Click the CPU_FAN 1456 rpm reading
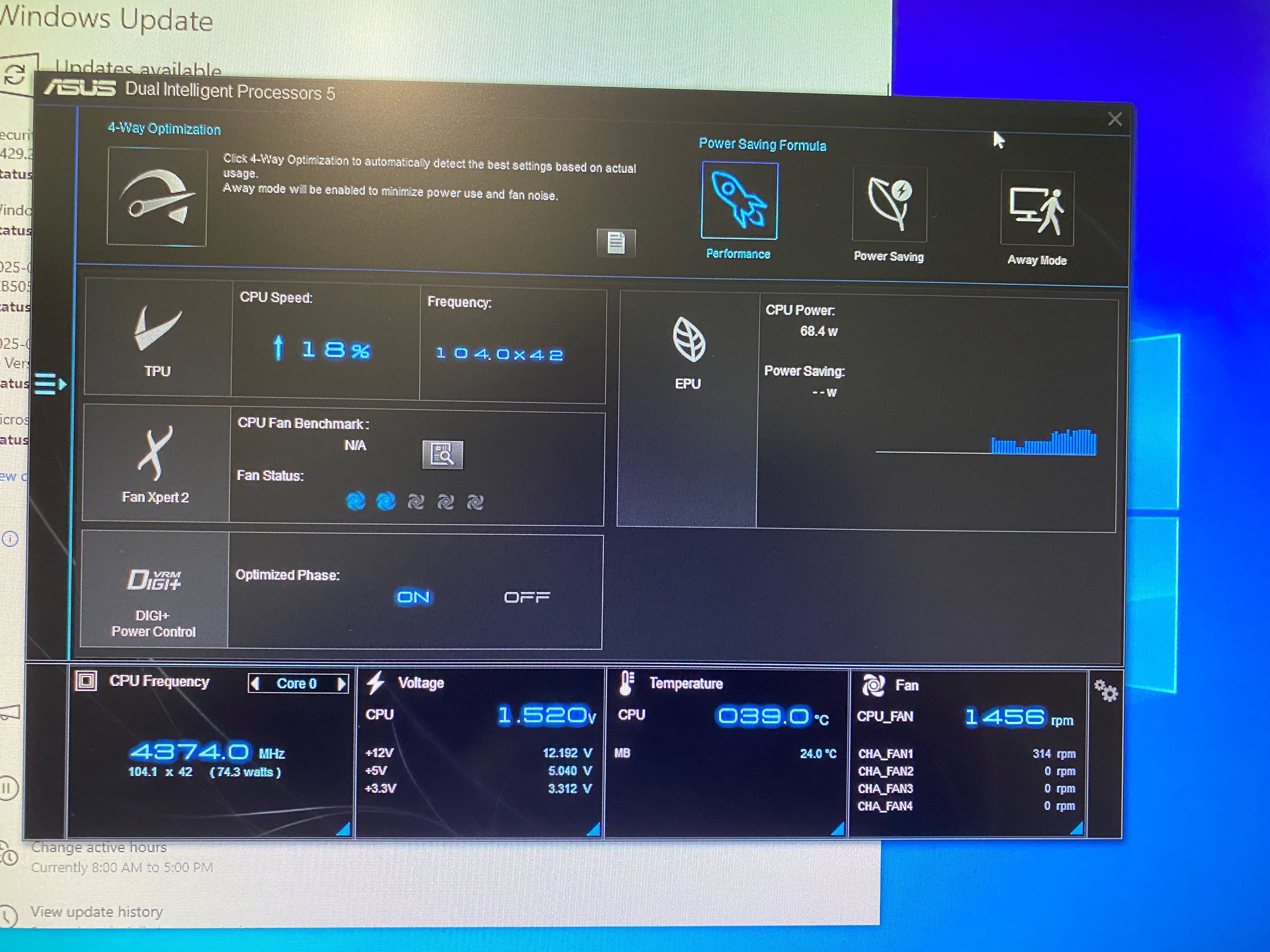Screen dimensions: 1270x952 1019,717
